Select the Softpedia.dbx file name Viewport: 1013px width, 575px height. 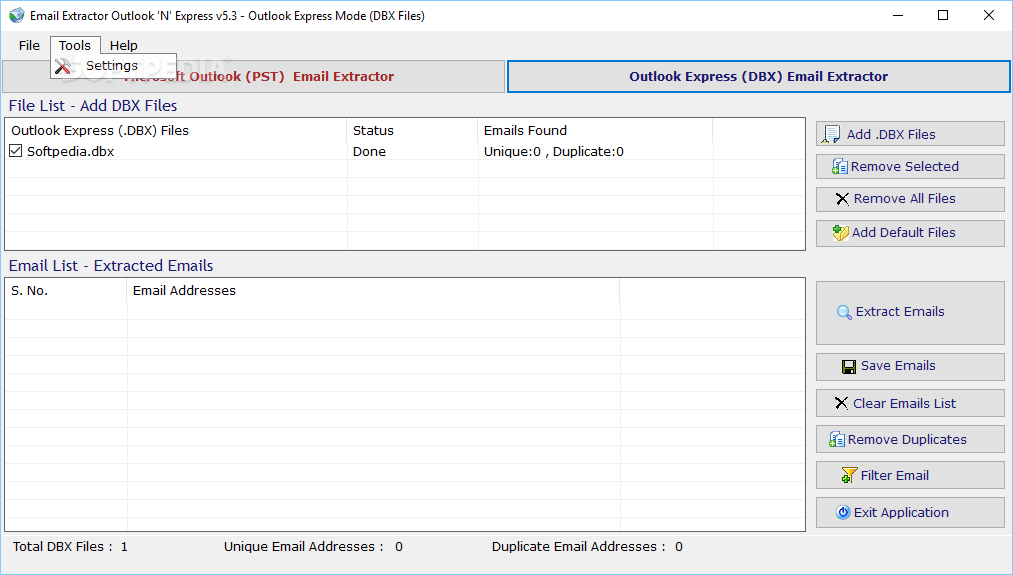click(x=70, y=152)
